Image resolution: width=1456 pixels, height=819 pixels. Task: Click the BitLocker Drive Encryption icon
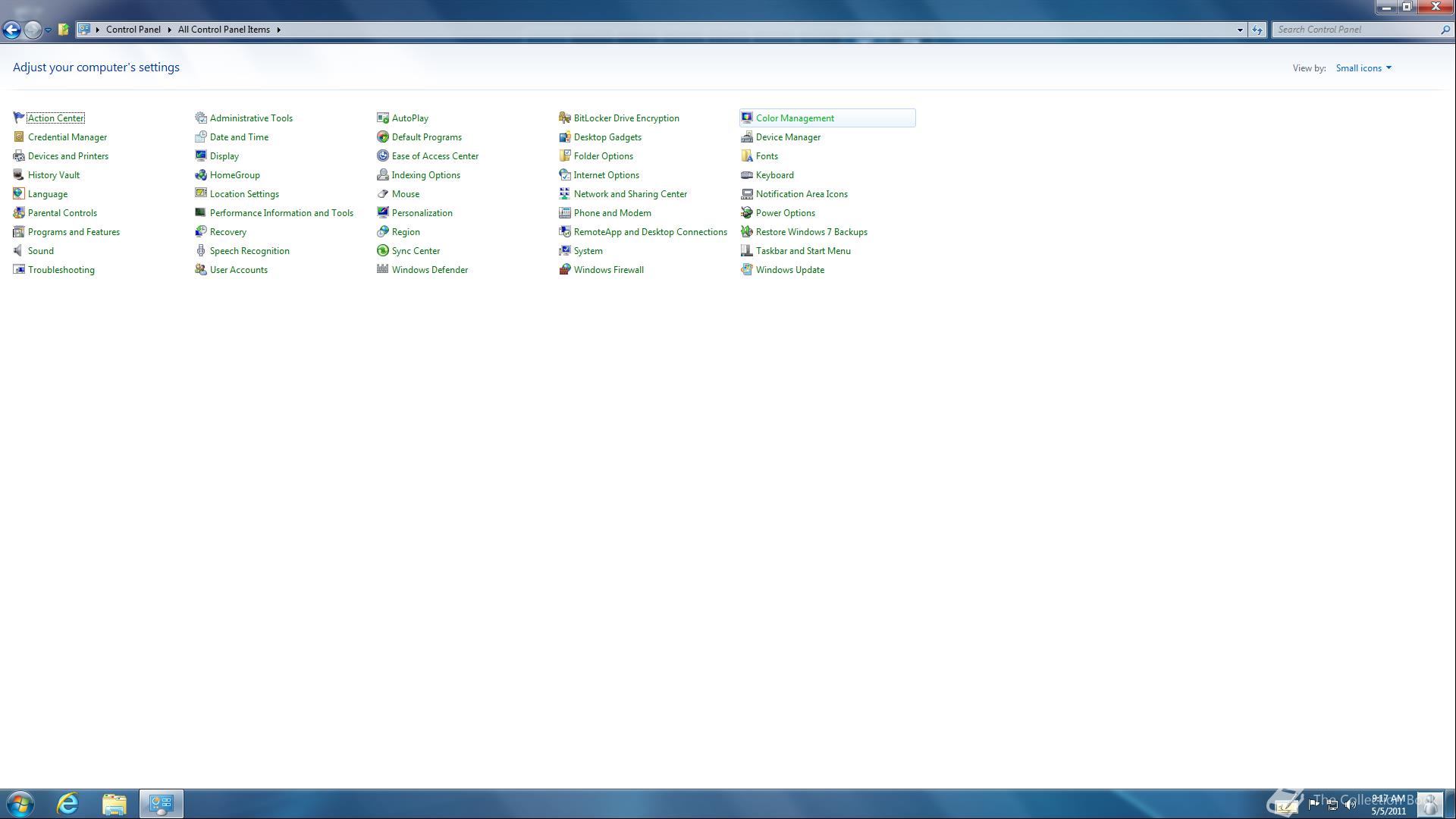click(565, 118)
